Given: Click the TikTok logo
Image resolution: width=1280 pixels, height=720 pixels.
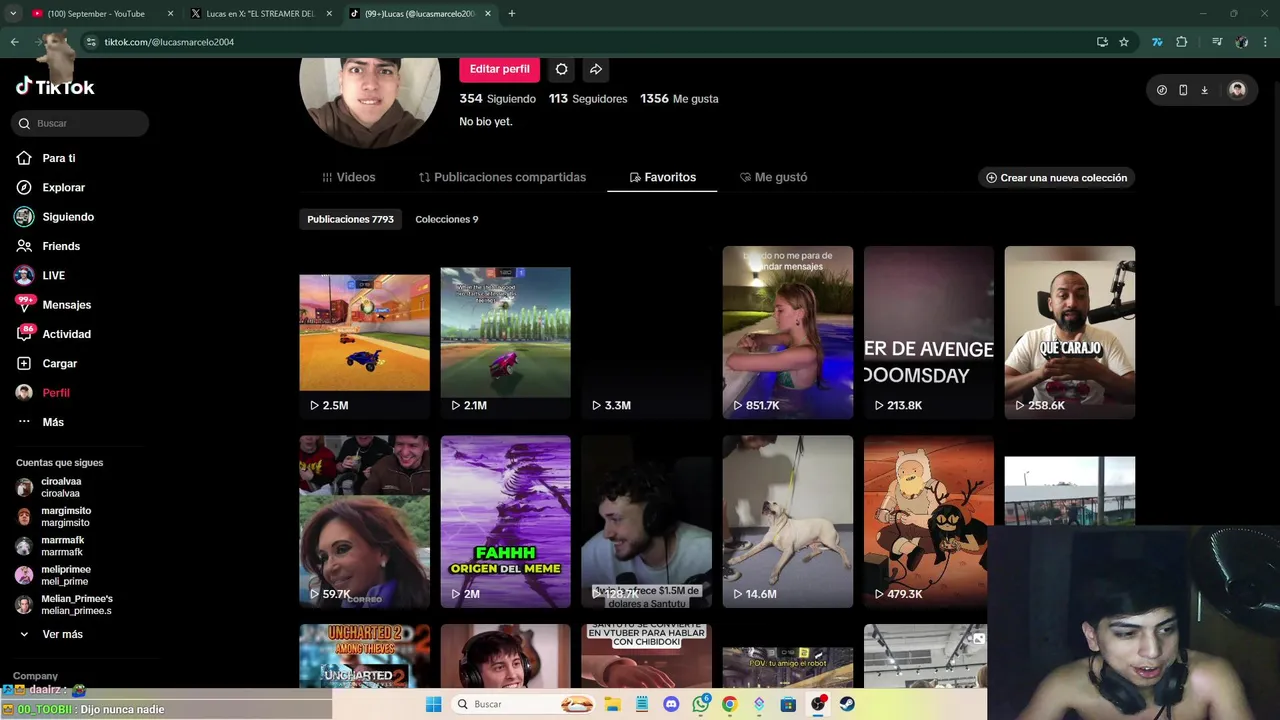Looking at the screenshot, I should 55,87.
